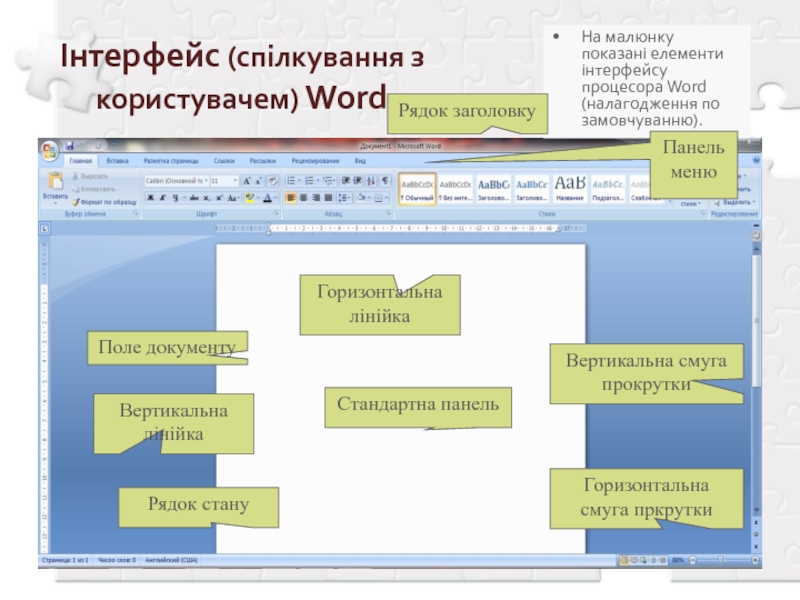The width and height of the screenshot is (800, 600).
Task: Apply center text alignment
Action: coord(303,198)
